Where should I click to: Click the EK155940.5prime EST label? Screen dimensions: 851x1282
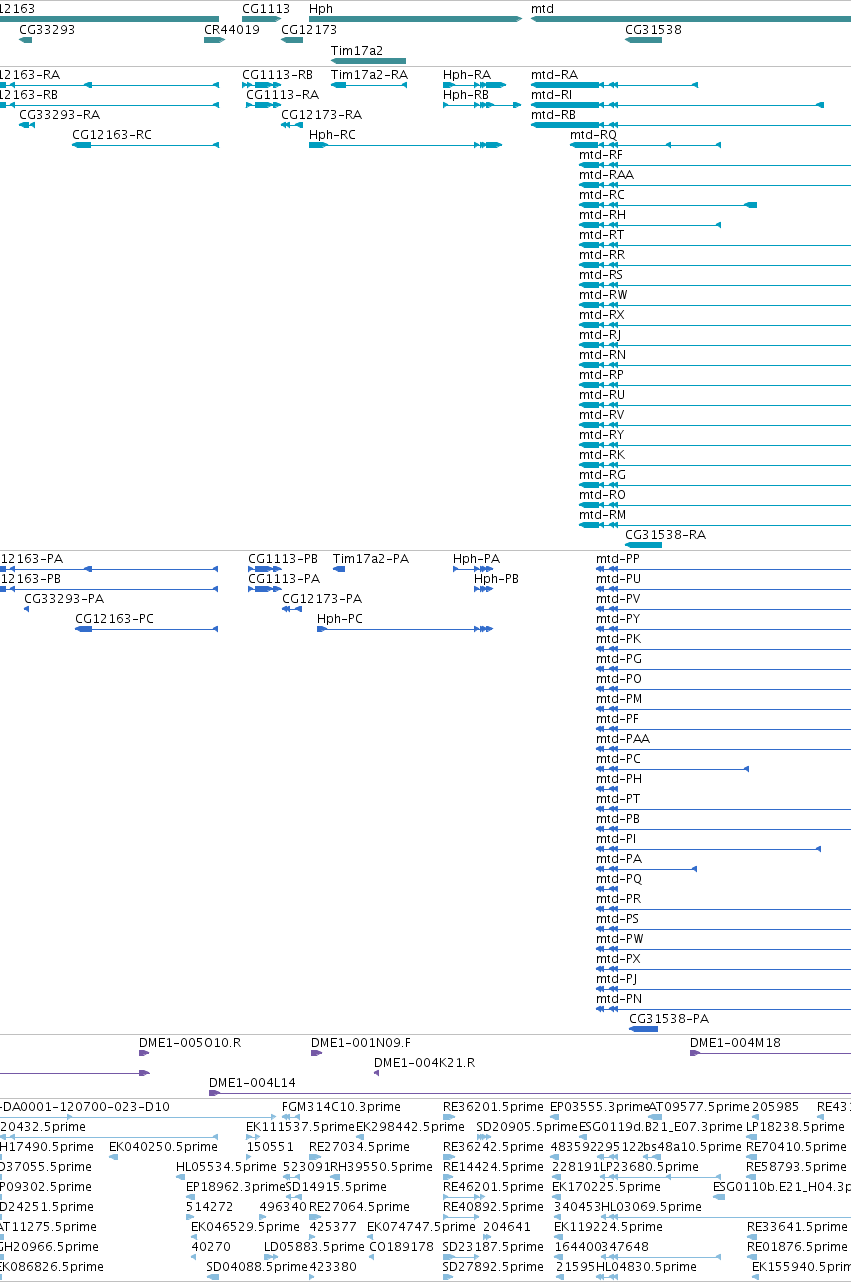(800, 1267)
